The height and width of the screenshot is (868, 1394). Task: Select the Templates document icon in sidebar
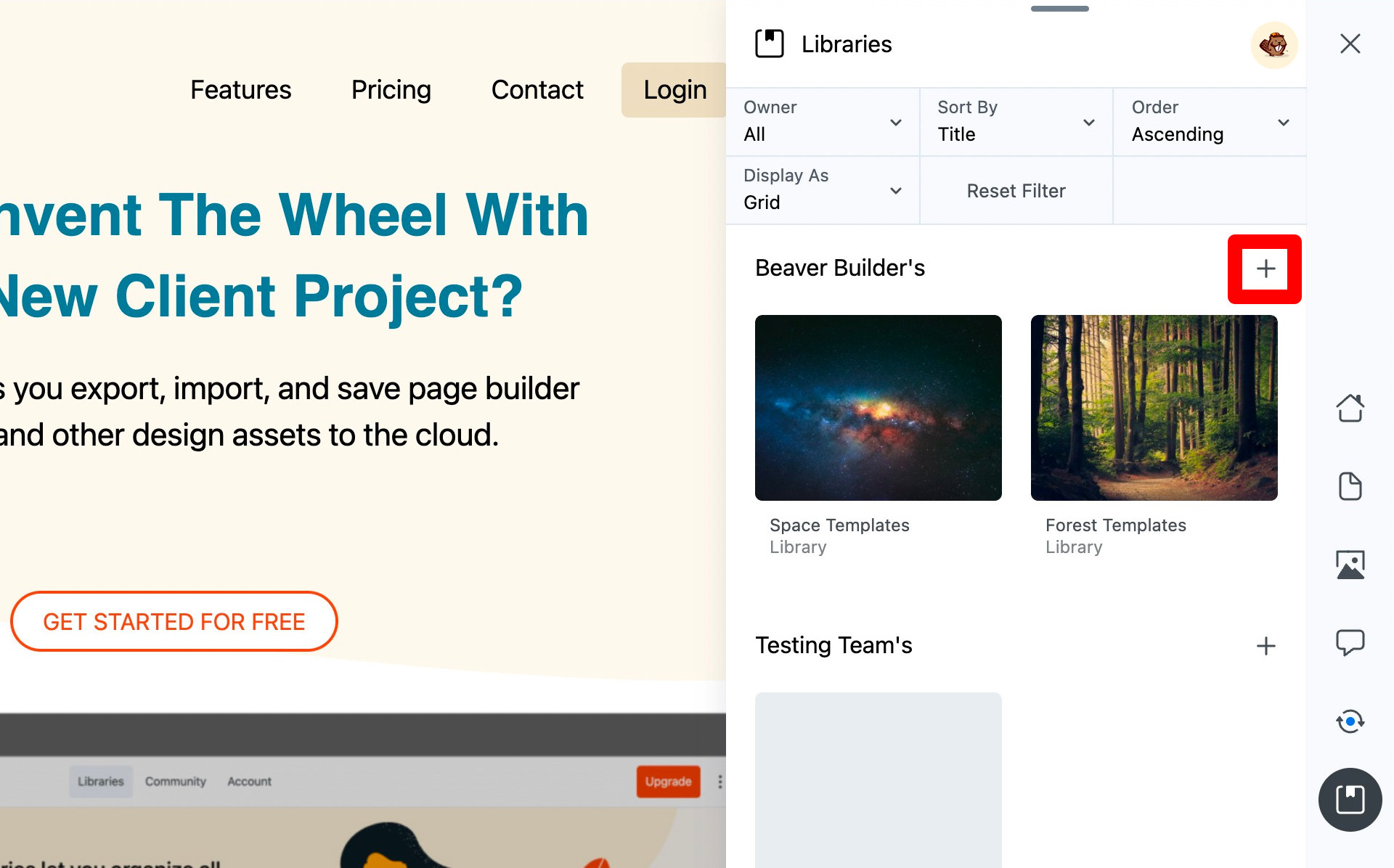(x=1350, y=486)
